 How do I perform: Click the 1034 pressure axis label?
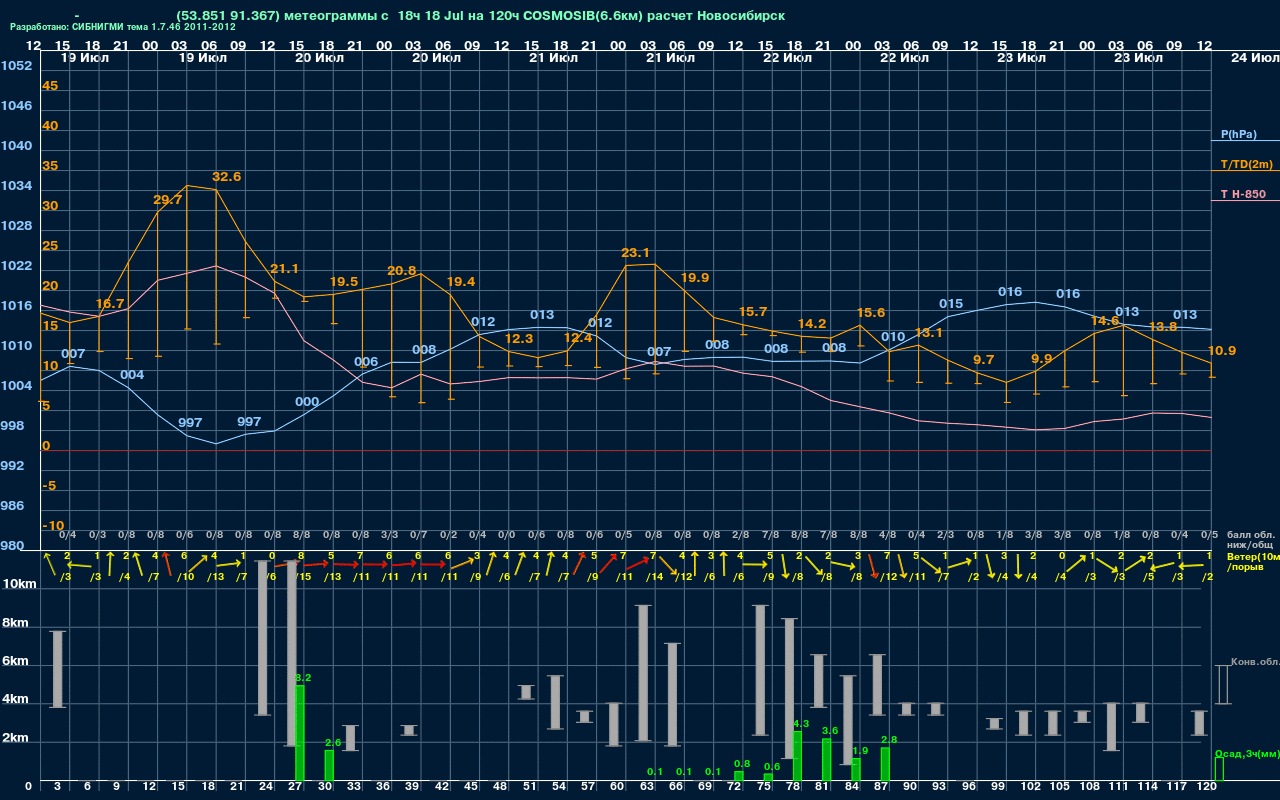pos(16,186)
